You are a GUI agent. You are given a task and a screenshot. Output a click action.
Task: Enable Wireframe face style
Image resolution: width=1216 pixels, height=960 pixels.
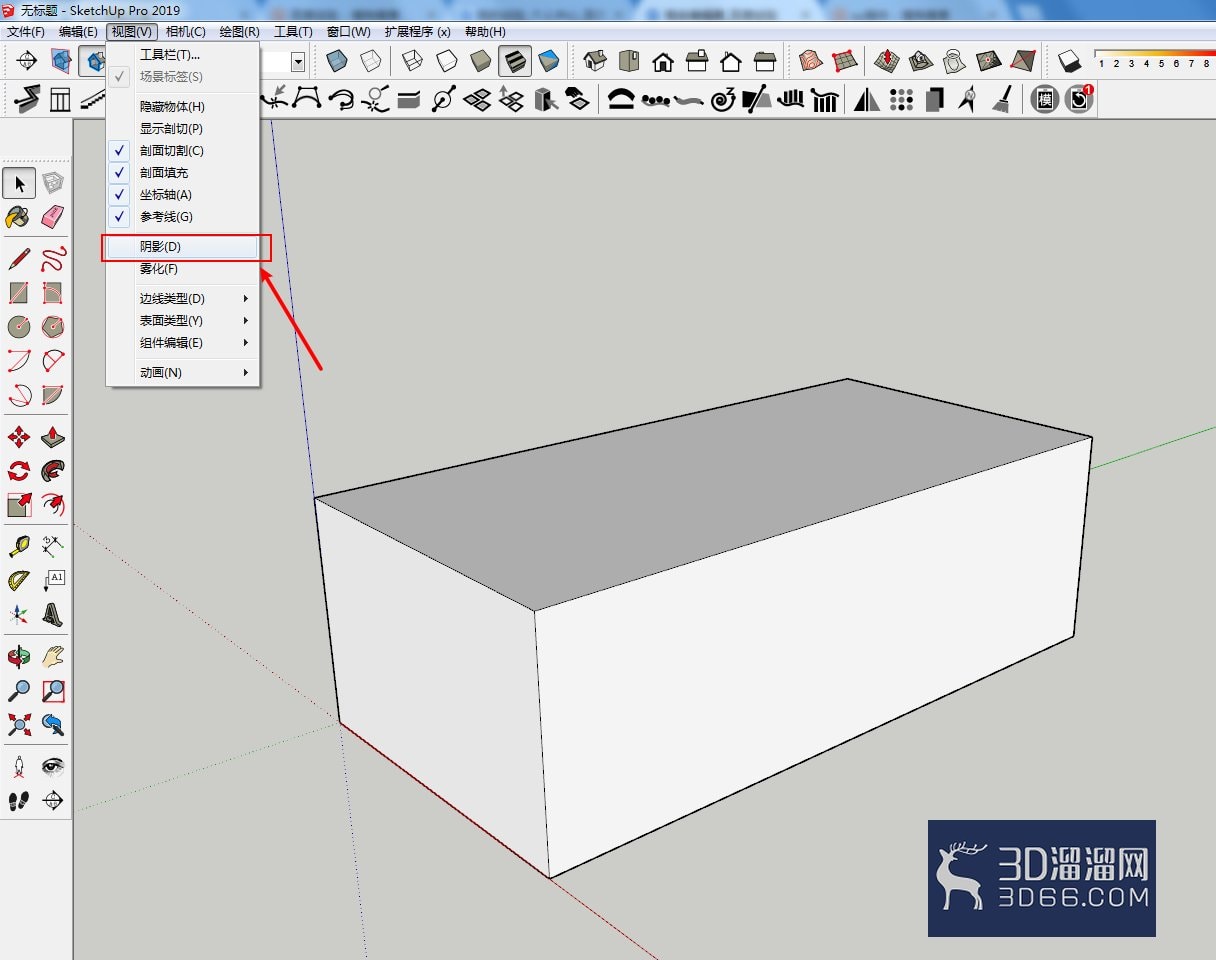tap(413, 62)
